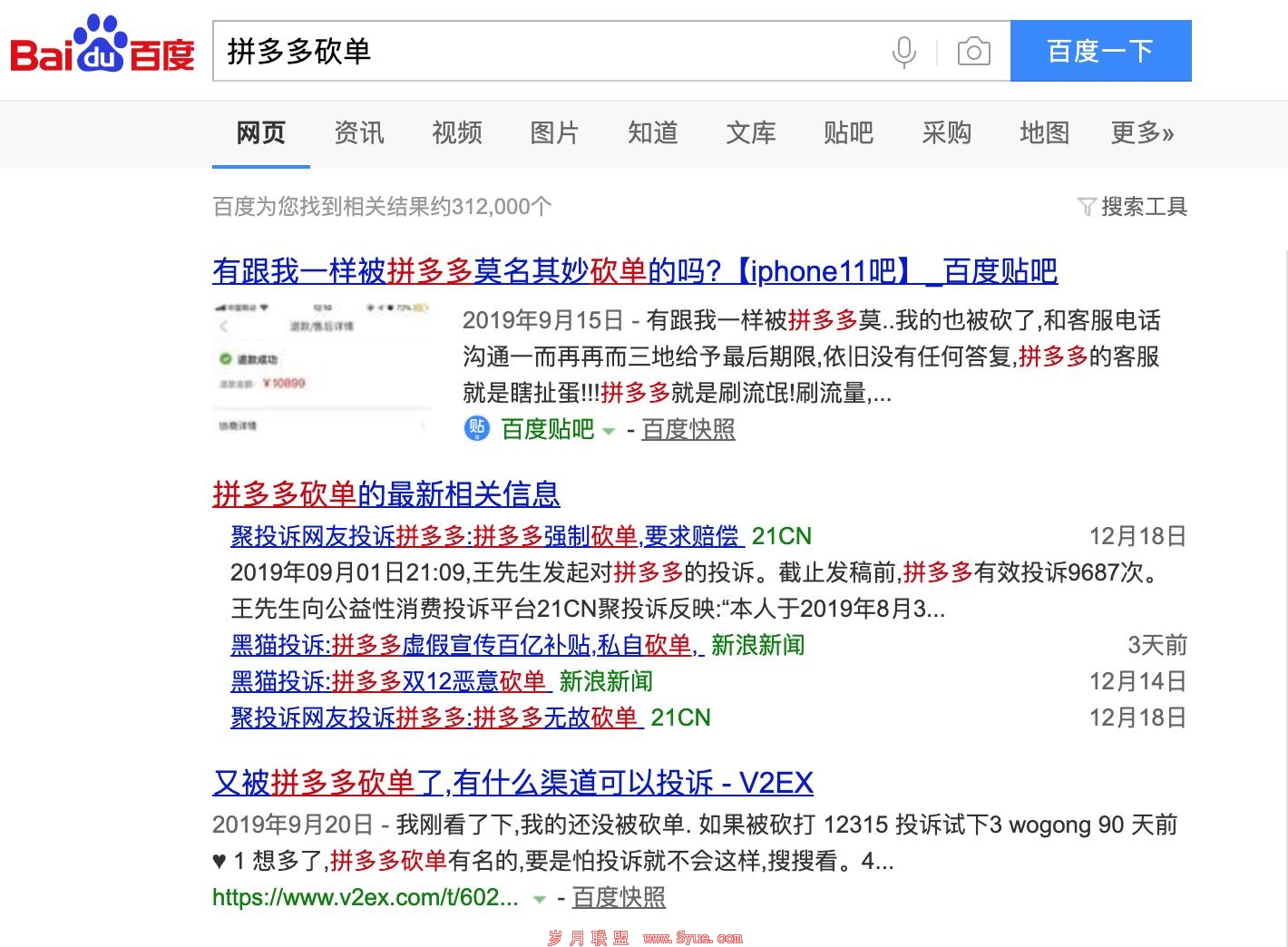Open 拼多多砍单的最新相关信息 heading link
Image resolution: width=1288 pixels, height=947 pixels.
coord(386,494)
